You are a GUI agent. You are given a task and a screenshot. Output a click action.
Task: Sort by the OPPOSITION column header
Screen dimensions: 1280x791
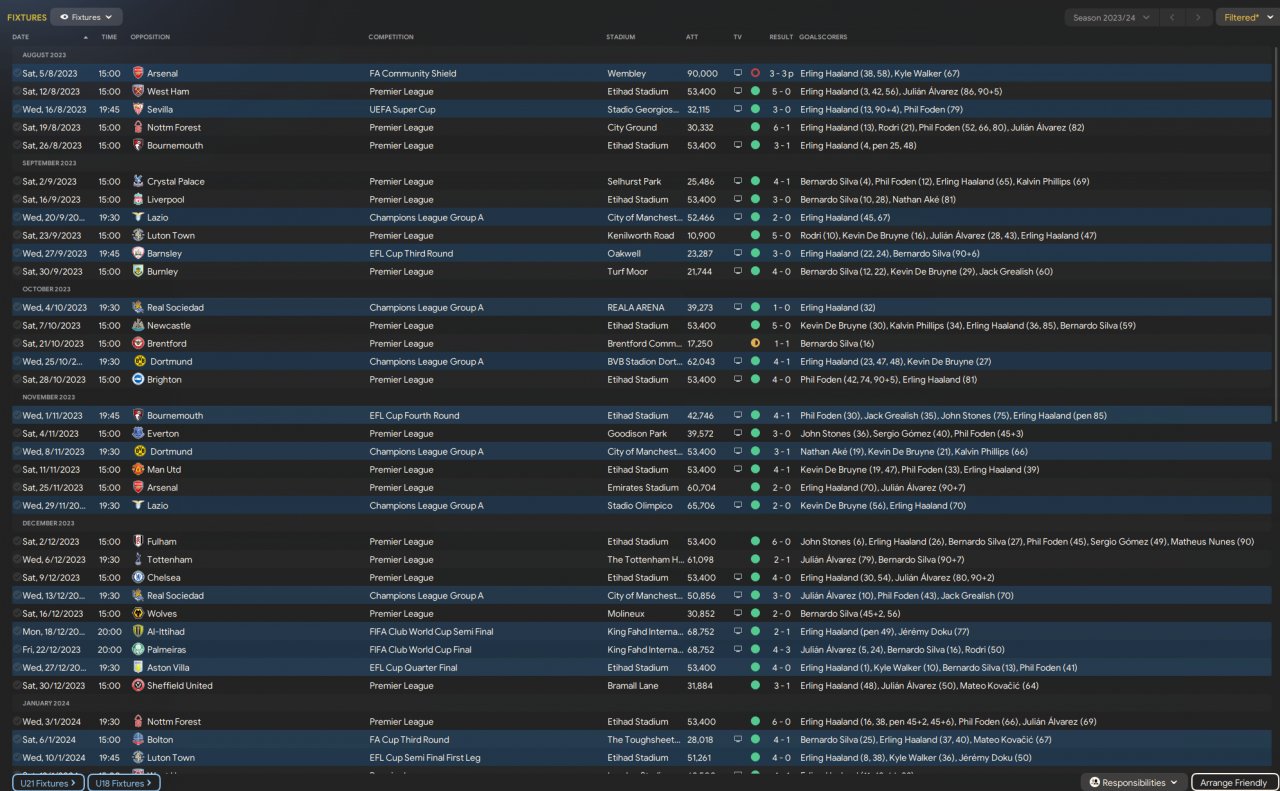tap(150, 37)
